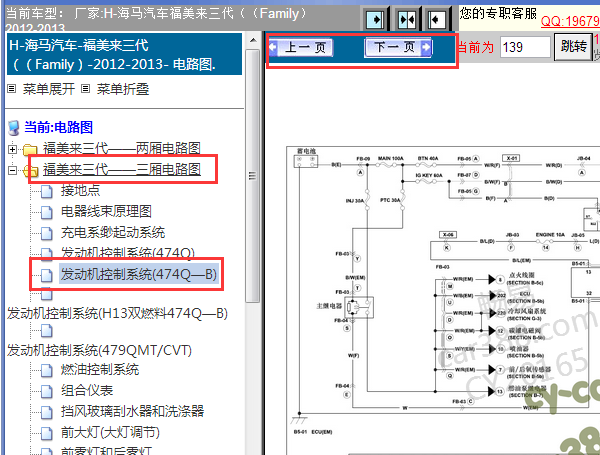This screenshot has width=600, height=455.
Task: Click the X-06 connector label in diagram
Action: pyautogui.click(x=448, y=235)
